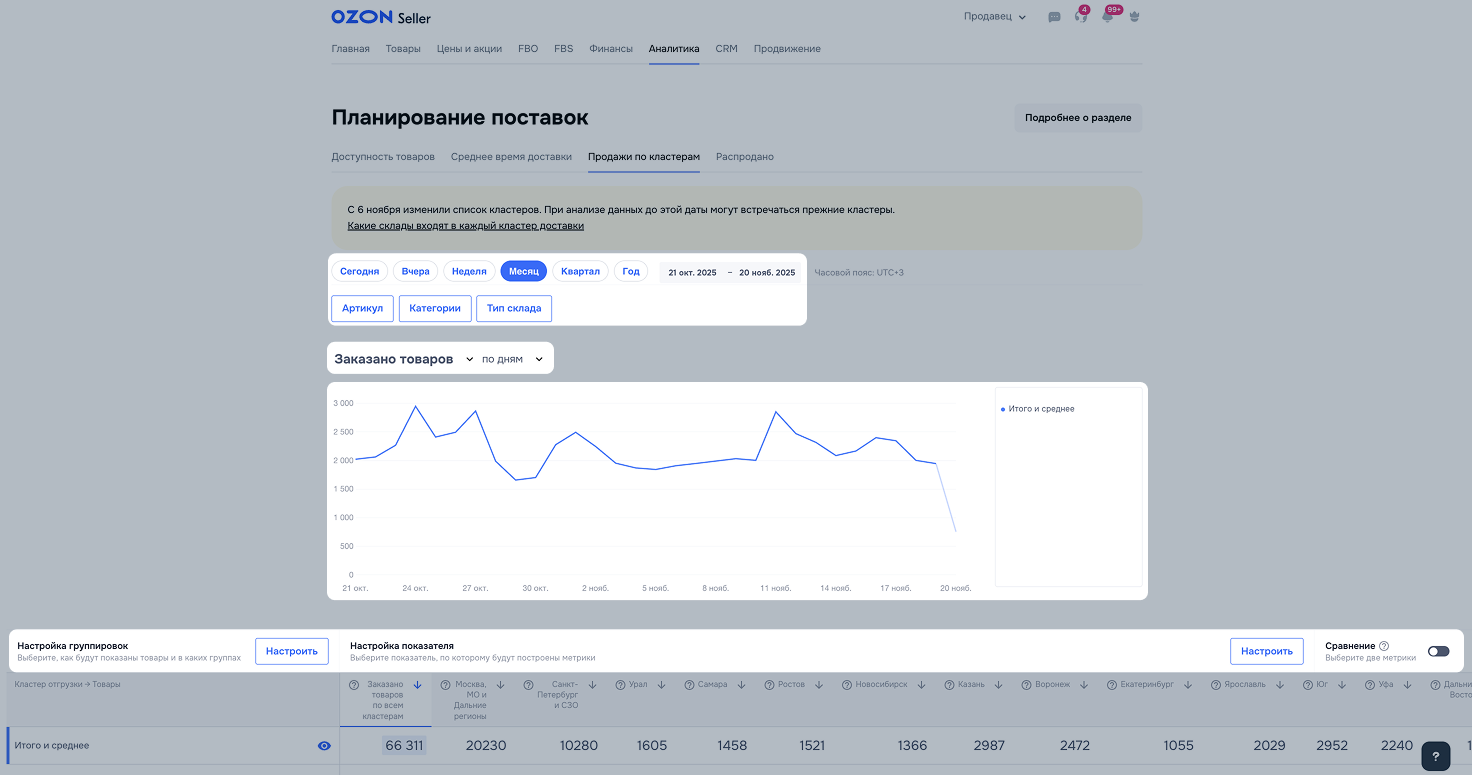1472x776 pixels.
Task: Open the chat messages icon
Action: [x=1054, y=17]
